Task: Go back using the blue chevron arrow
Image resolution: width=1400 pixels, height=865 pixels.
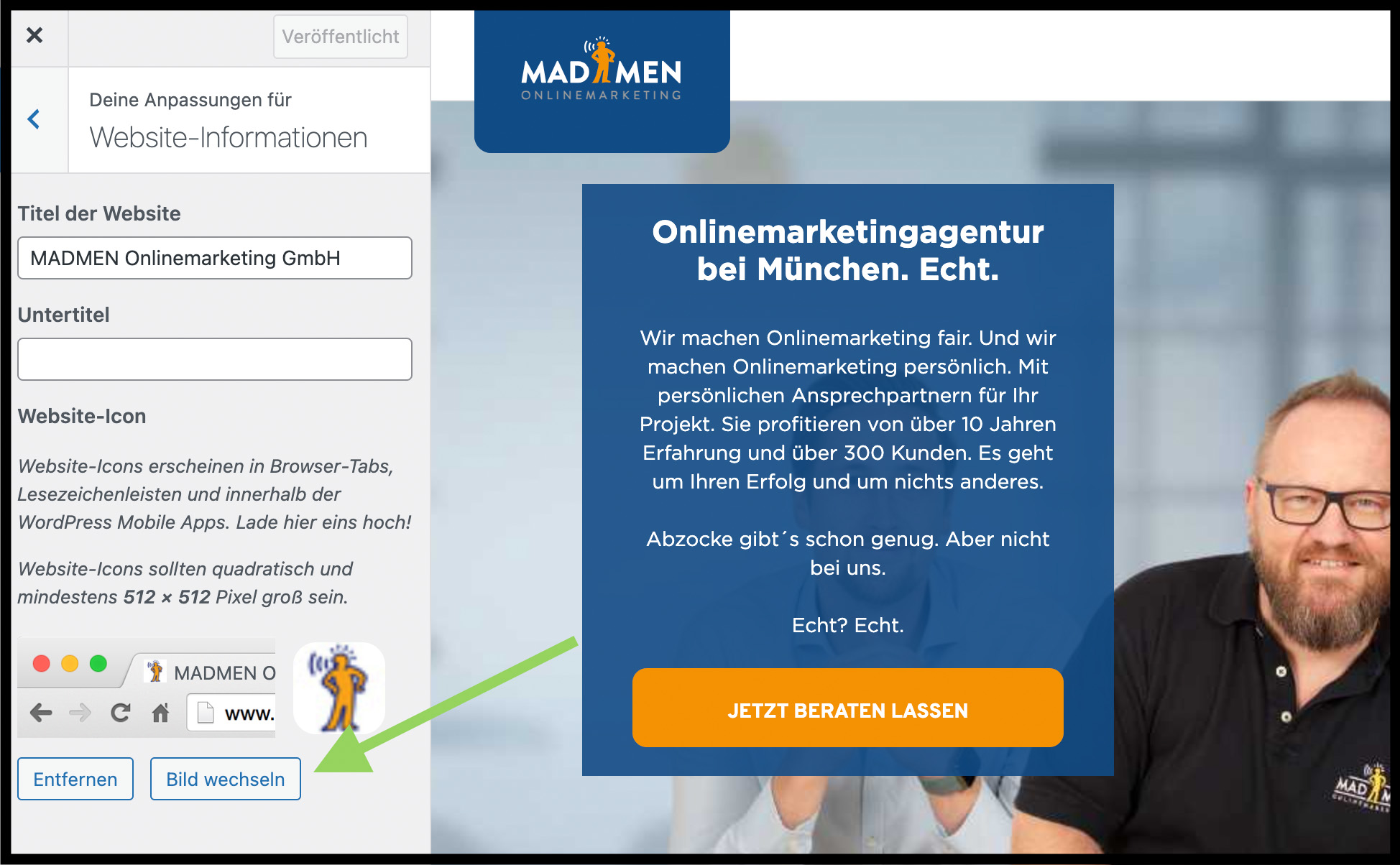Action: tap(34, 119)
